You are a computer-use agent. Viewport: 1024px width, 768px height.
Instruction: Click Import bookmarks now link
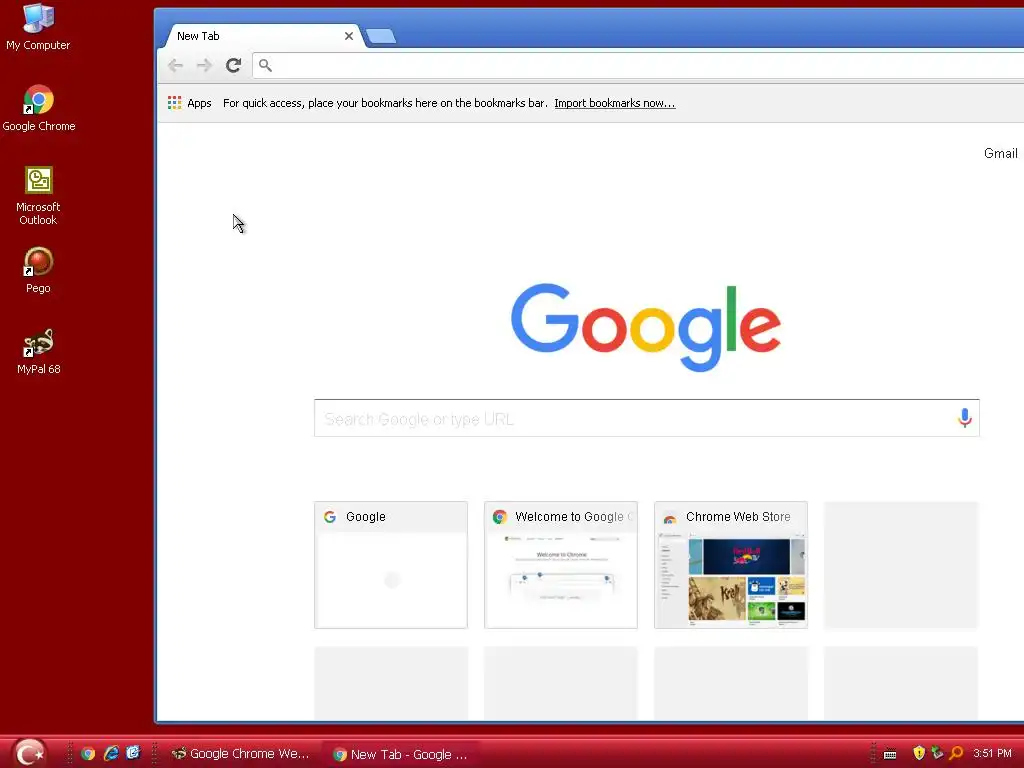tap(615, 103)
